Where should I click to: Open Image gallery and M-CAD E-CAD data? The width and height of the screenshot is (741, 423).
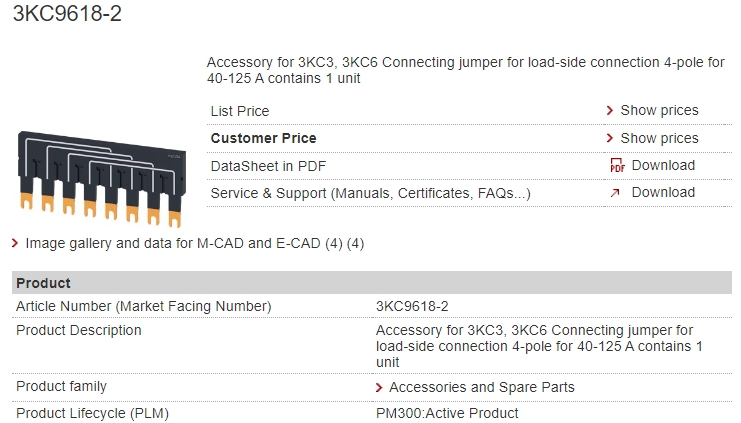[195, 243]
